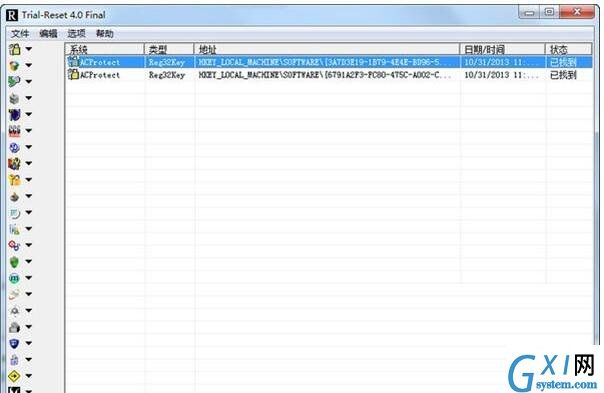Image resolution: width=604 pixels, height=393 pixels.
Task: Click the dark blue figure sidebar icon
Action: click(x=15, y=114)
